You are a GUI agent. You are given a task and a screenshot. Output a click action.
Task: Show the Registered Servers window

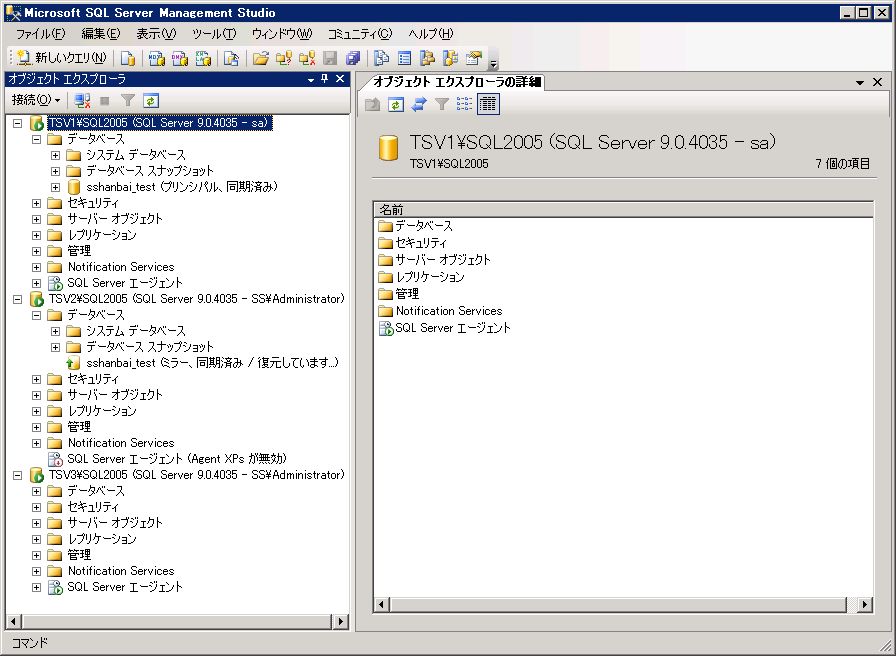coord(381,58)
